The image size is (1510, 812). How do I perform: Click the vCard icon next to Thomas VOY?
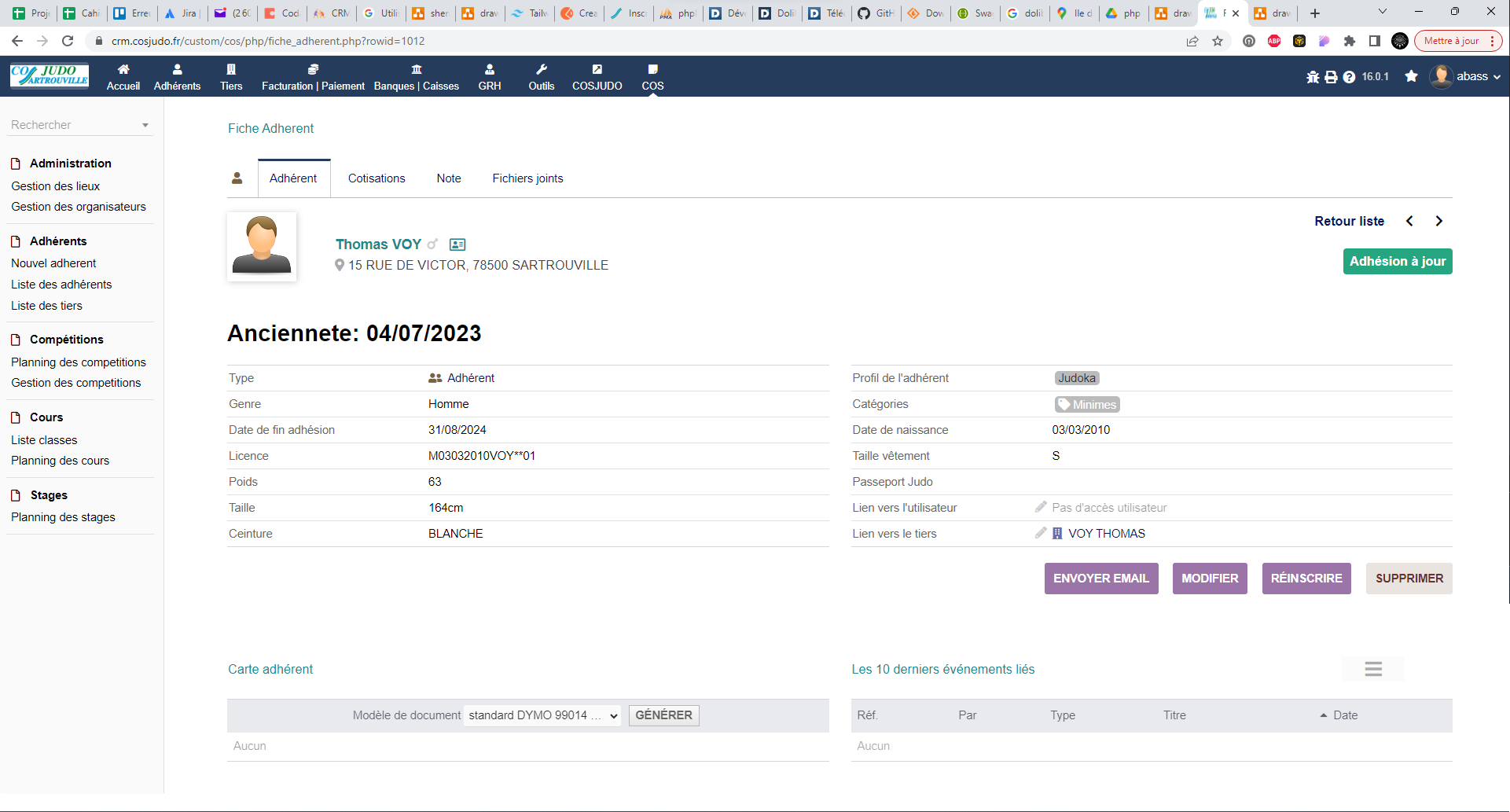[457, 244]
